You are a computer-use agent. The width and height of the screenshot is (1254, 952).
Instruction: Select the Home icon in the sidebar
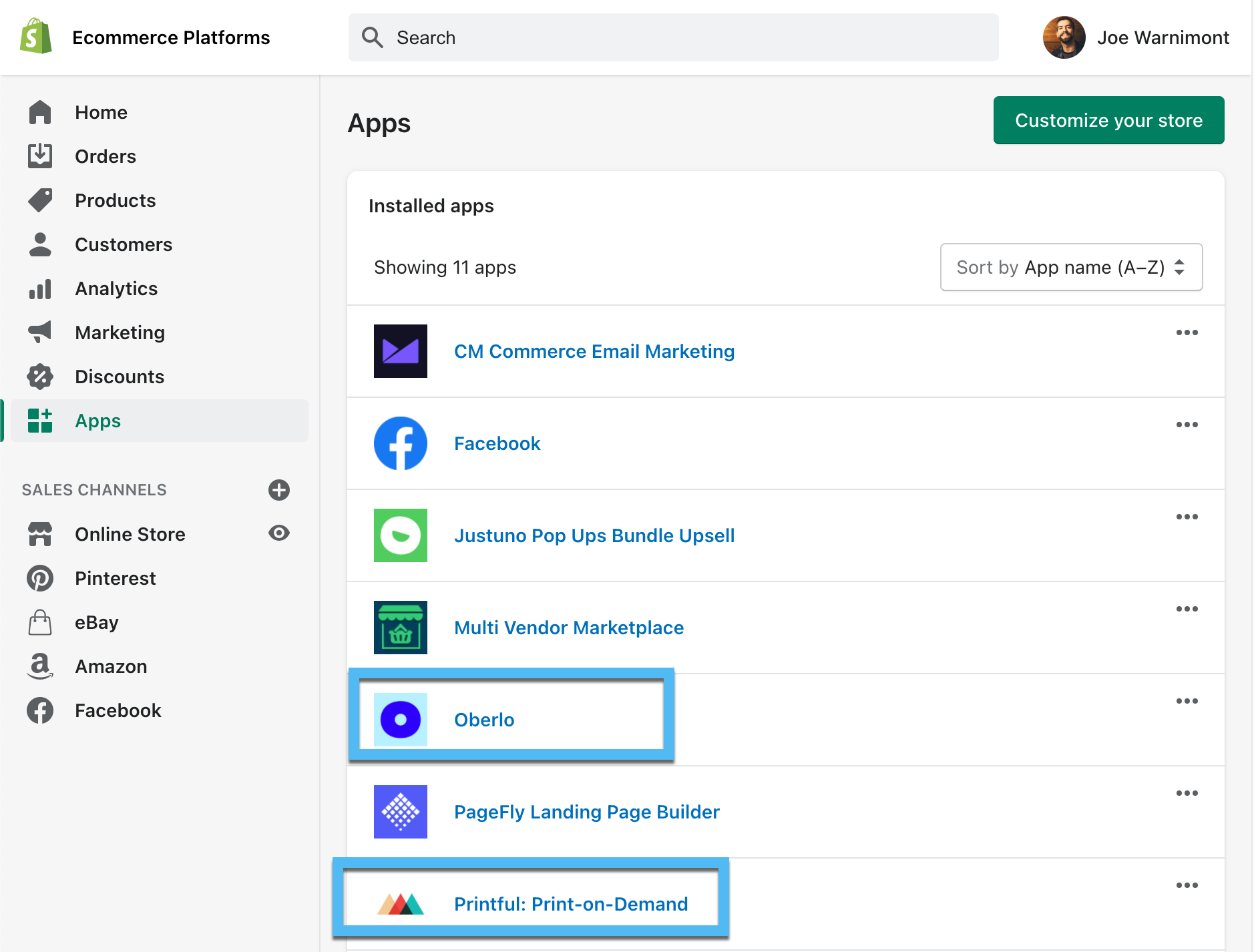tap(40, 112)
